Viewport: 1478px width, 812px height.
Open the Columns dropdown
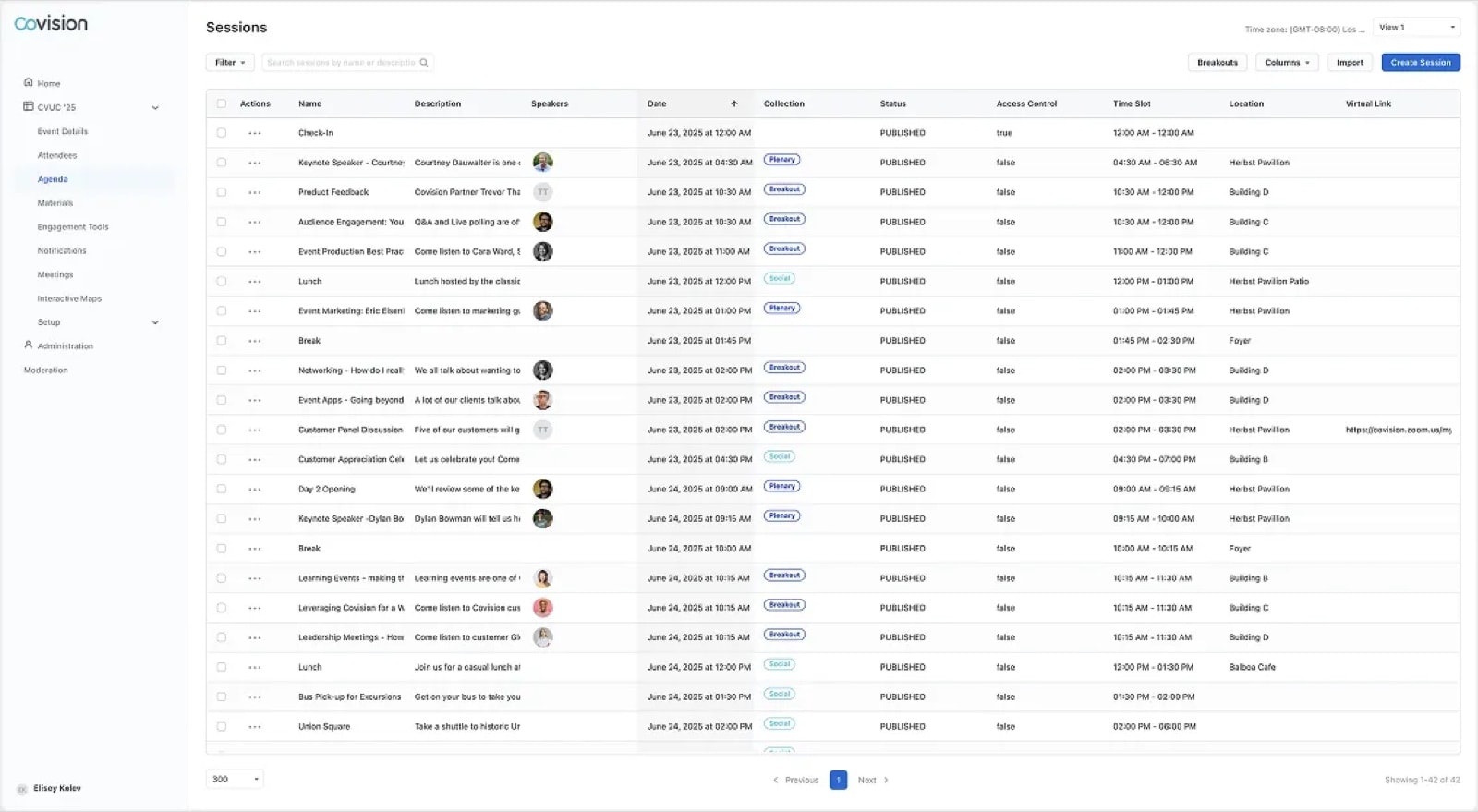pos(1287,63)
